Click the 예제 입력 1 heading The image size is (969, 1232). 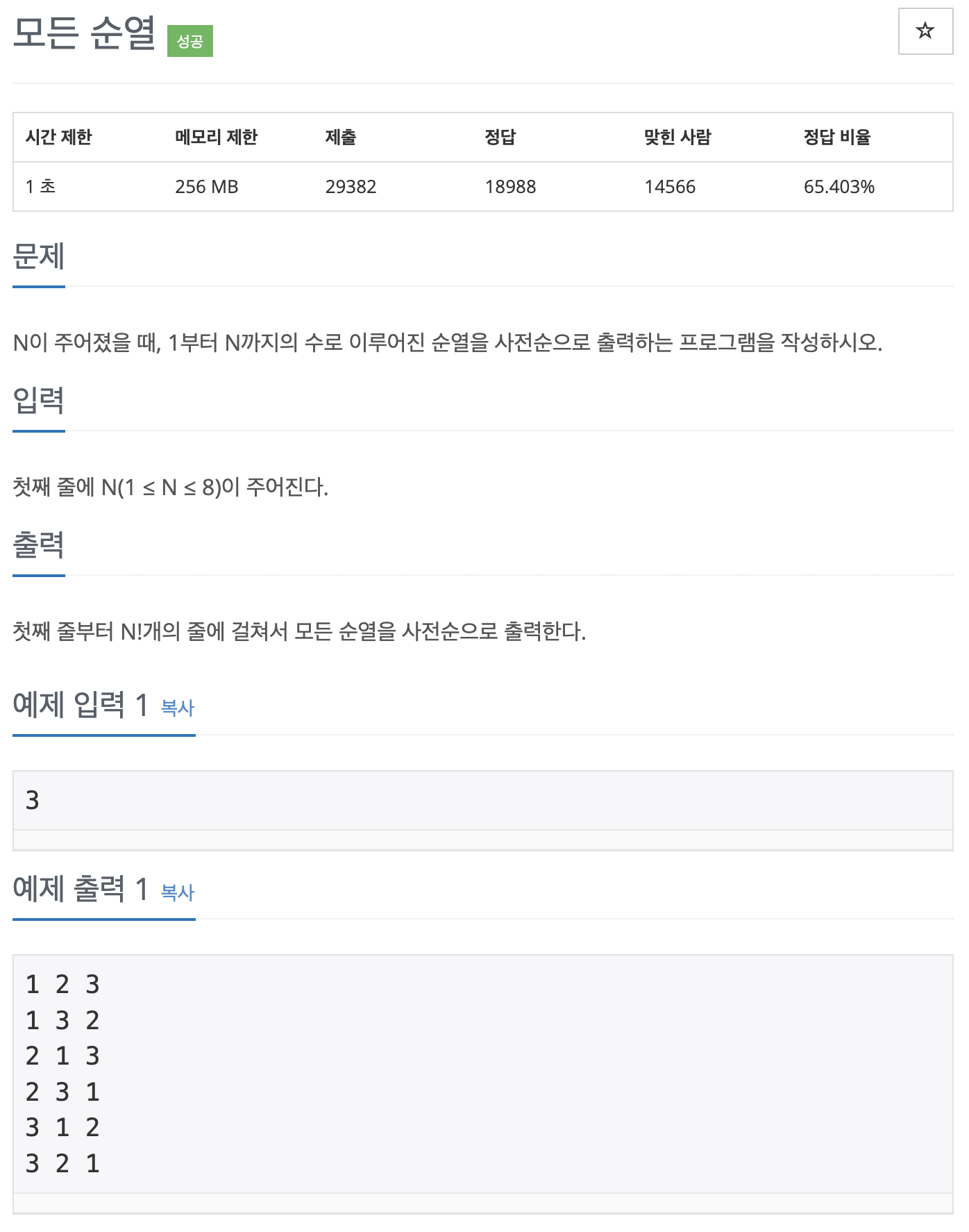tap(81, 705)
